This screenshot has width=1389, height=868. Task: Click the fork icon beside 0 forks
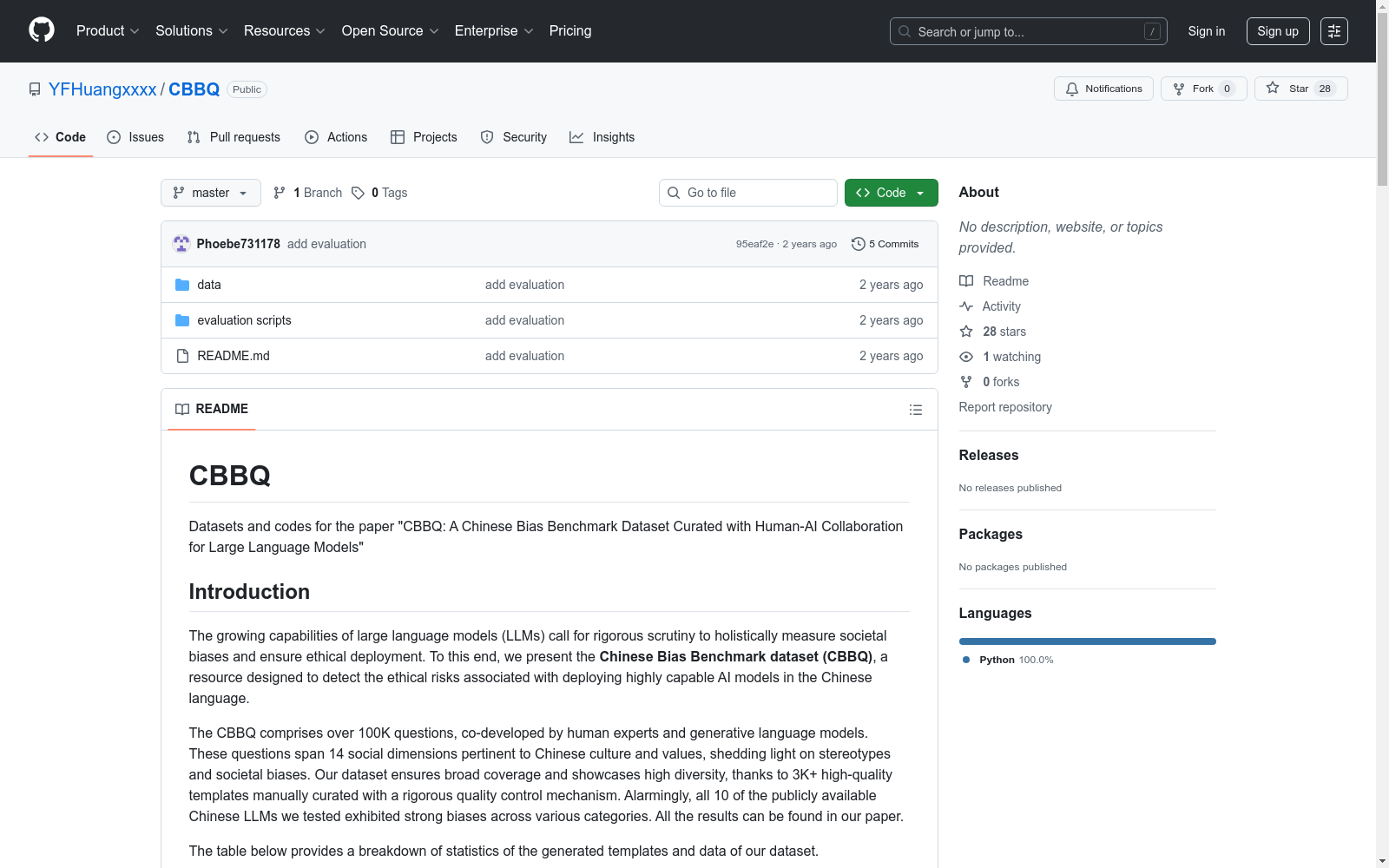click(x=966, y=382)
